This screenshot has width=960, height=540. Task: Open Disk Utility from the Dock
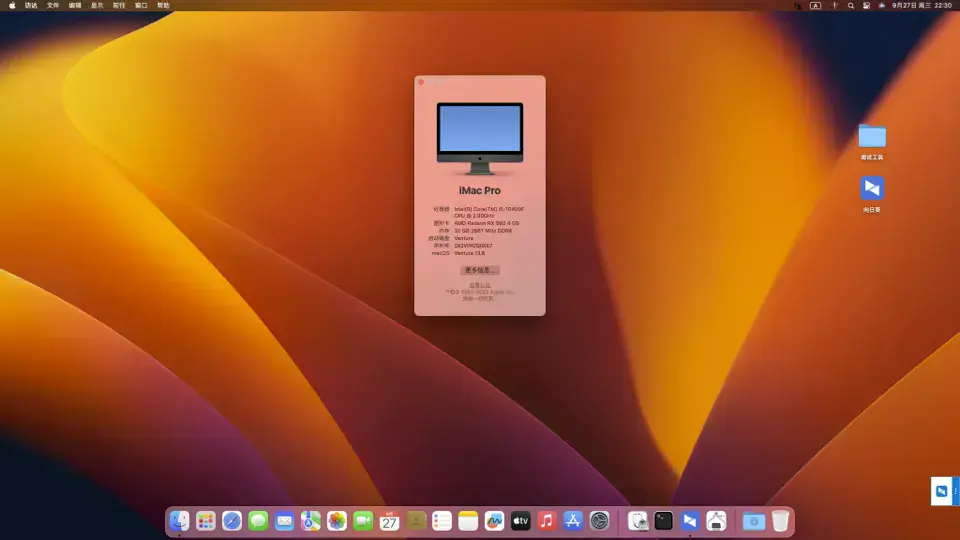[x=638, y=521]
